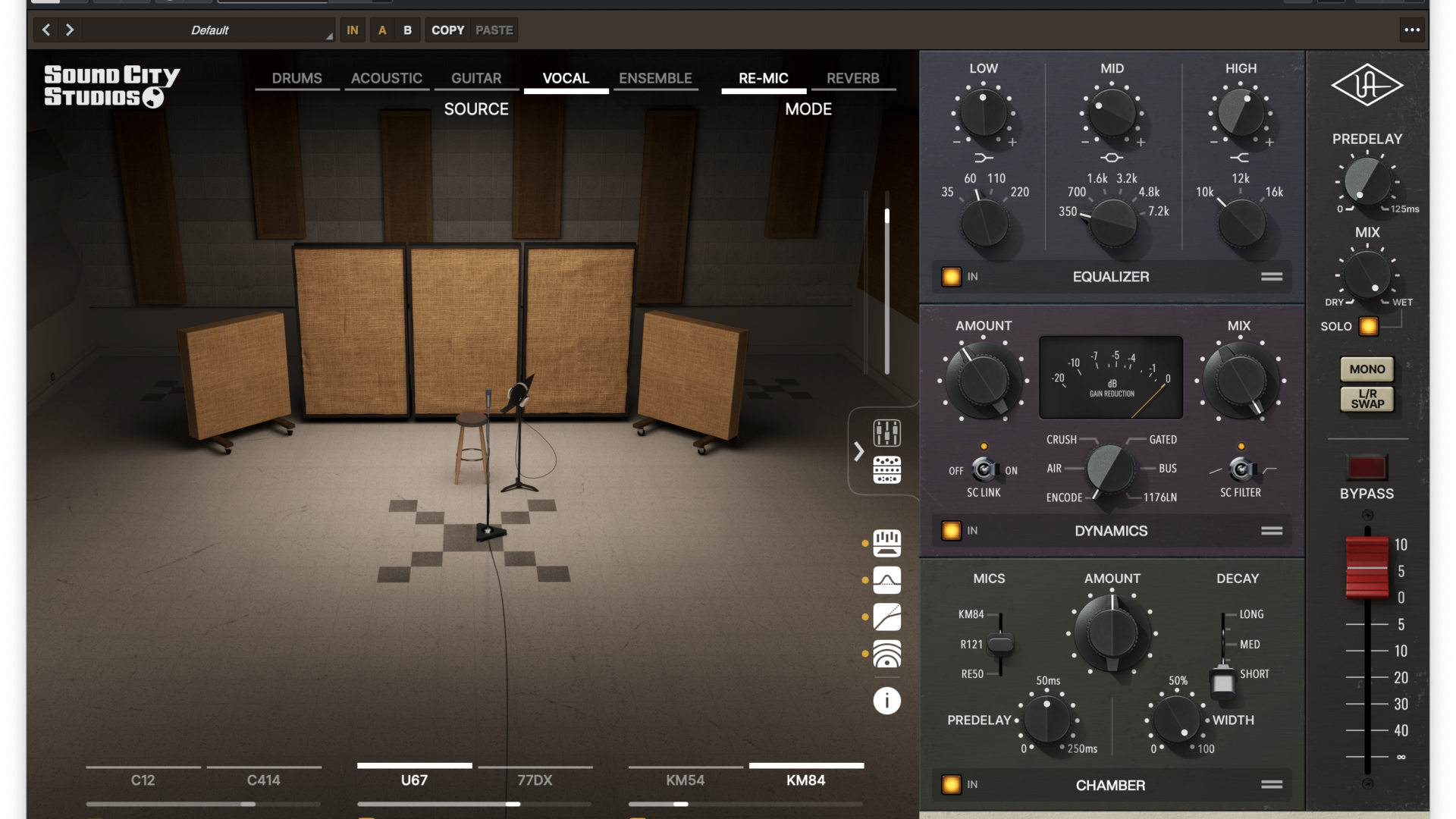Flip the SC LINK switch
Image resolution: width=1456 pixels, height=819 pixels.
click(984, 469)
